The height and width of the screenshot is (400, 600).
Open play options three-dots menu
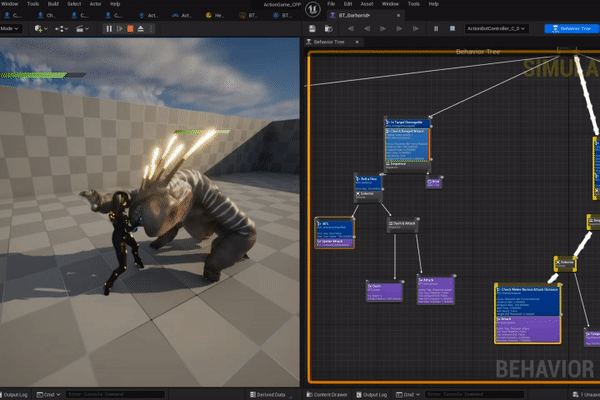[x=151, y=29]
